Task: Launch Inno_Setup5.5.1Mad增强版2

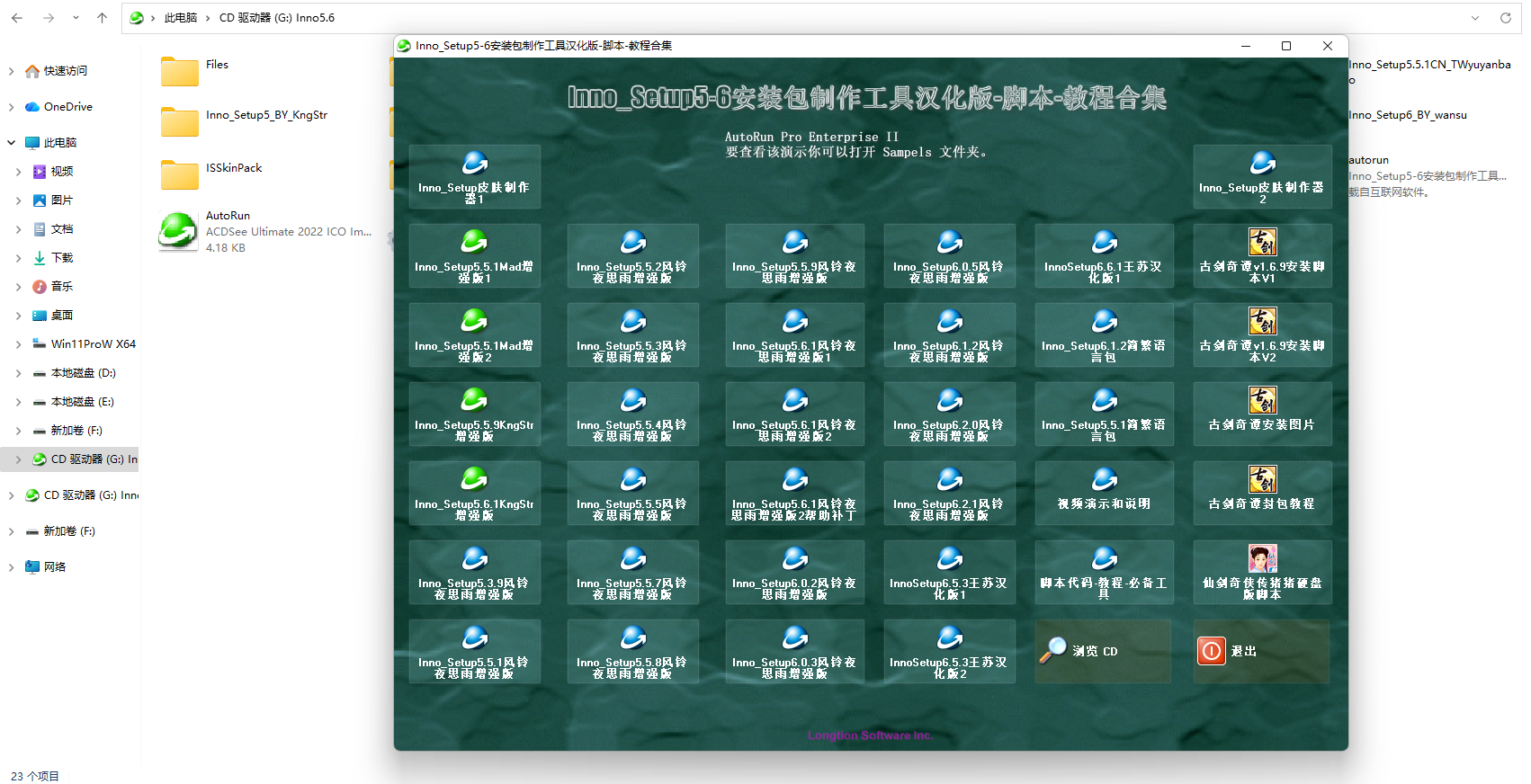Action: pos(475,334)
